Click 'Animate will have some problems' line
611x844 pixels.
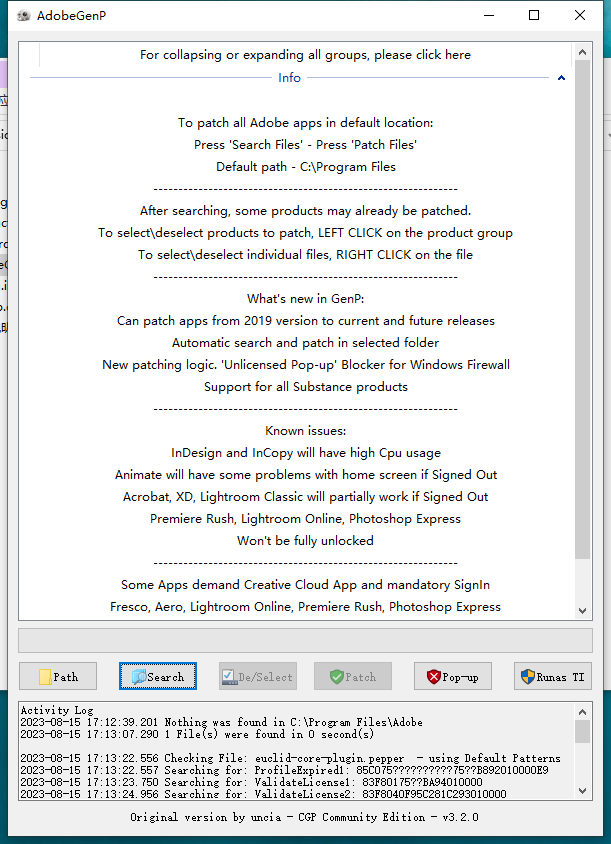(305, 475)
